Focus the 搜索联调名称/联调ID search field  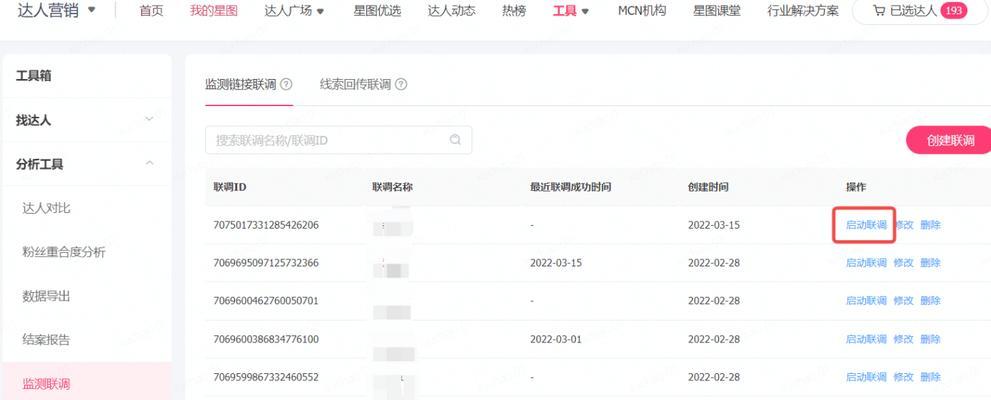(x=338, y=140)
